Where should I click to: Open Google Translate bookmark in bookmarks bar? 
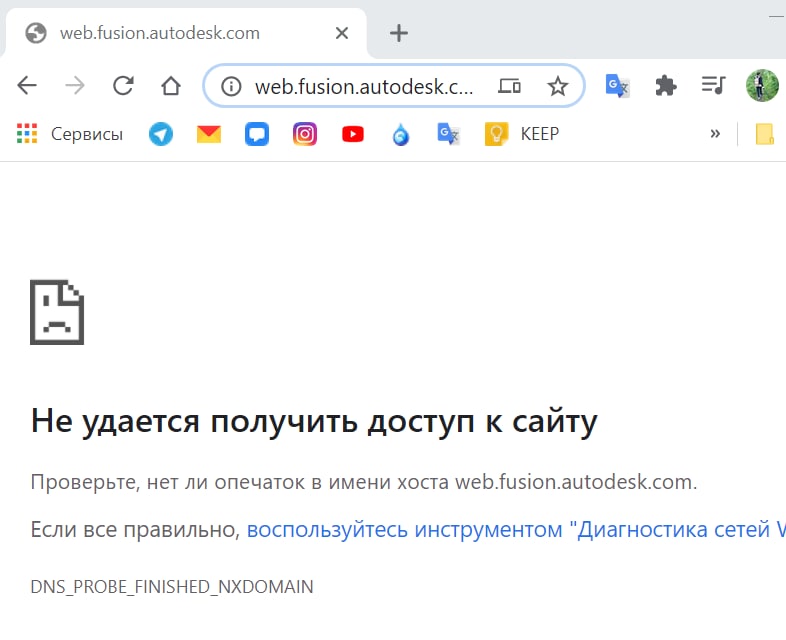pos(448,134)
